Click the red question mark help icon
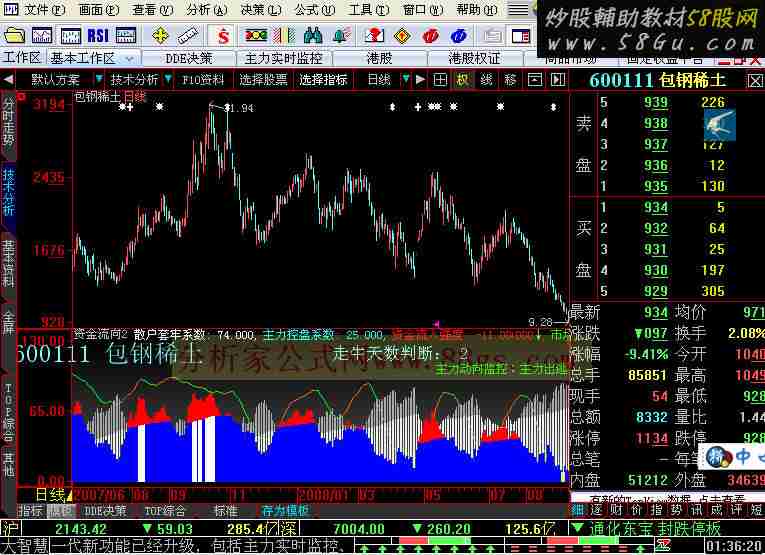765x555 pixels. (374, 36)
